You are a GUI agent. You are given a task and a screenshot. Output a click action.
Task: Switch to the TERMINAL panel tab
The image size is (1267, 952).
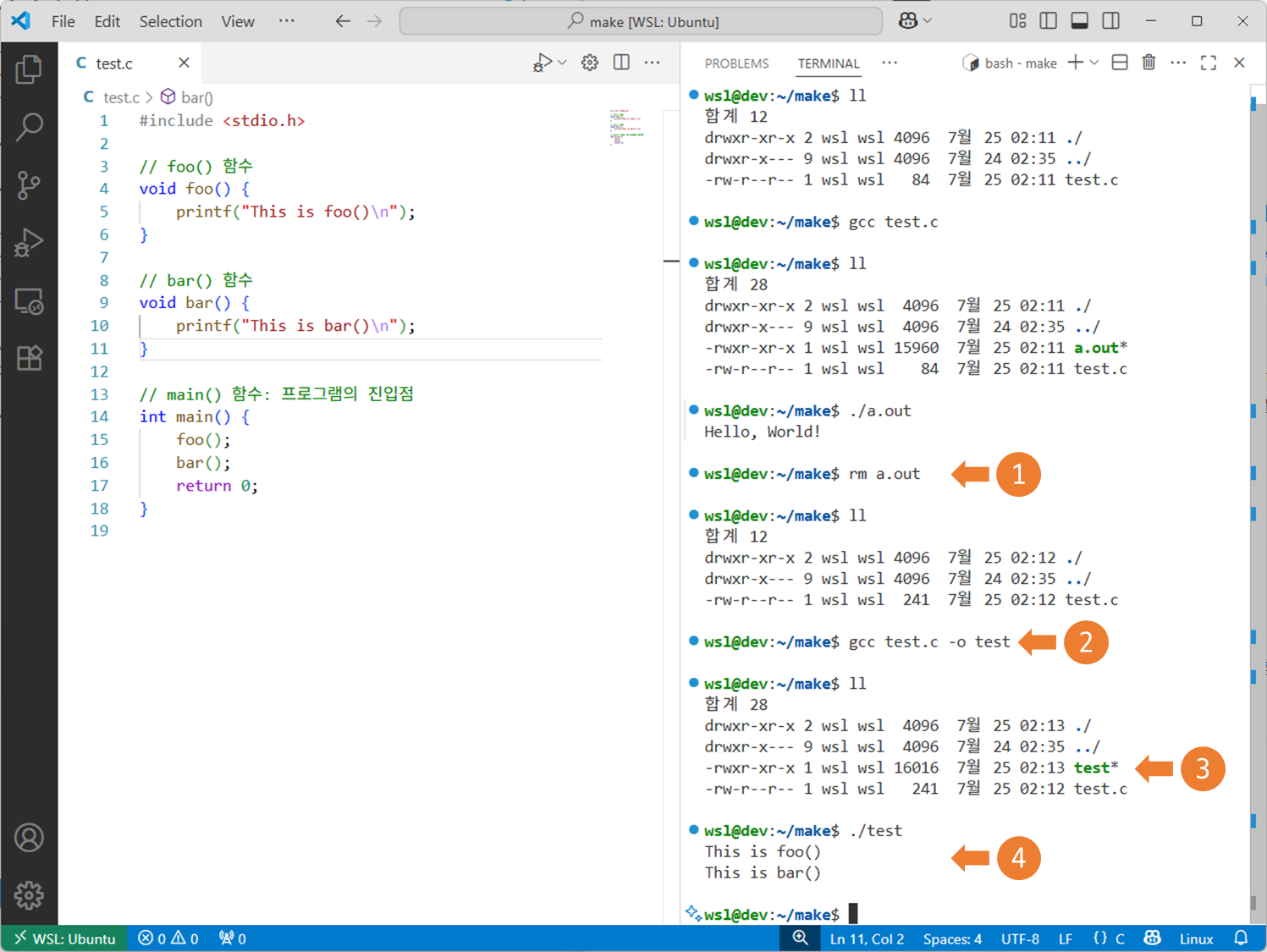[828, 63]
